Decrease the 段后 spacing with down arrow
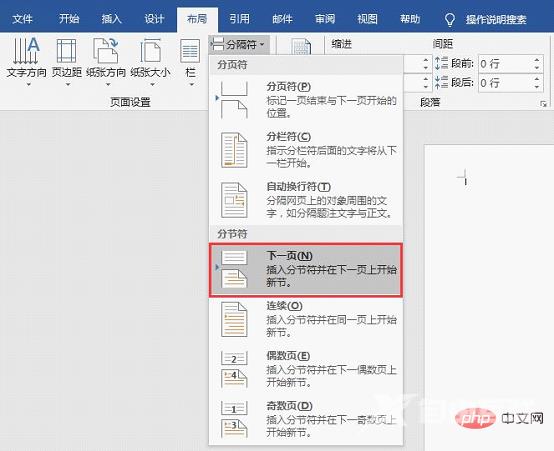 [x=537, y=87]
